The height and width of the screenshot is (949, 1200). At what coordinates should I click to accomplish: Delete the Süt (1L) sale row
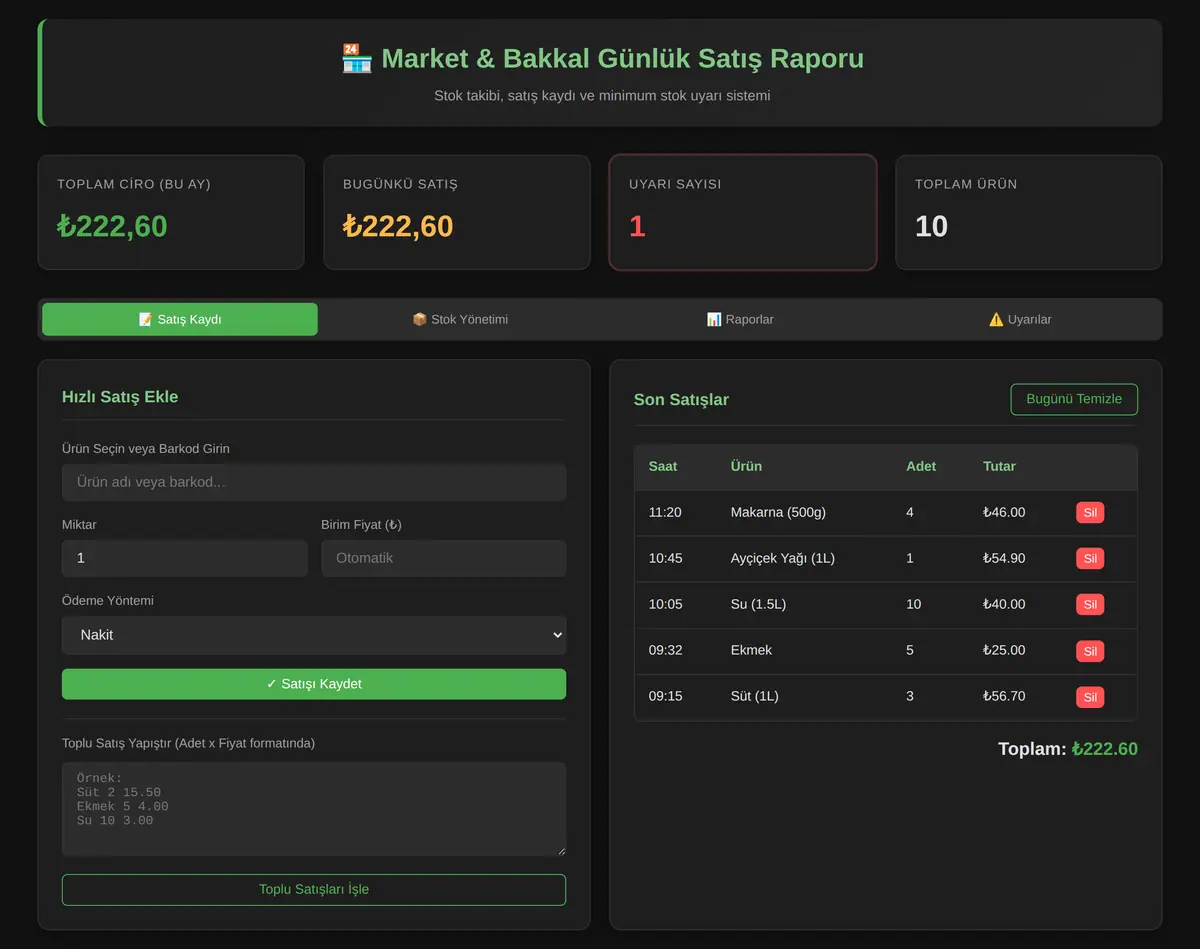1090,697
